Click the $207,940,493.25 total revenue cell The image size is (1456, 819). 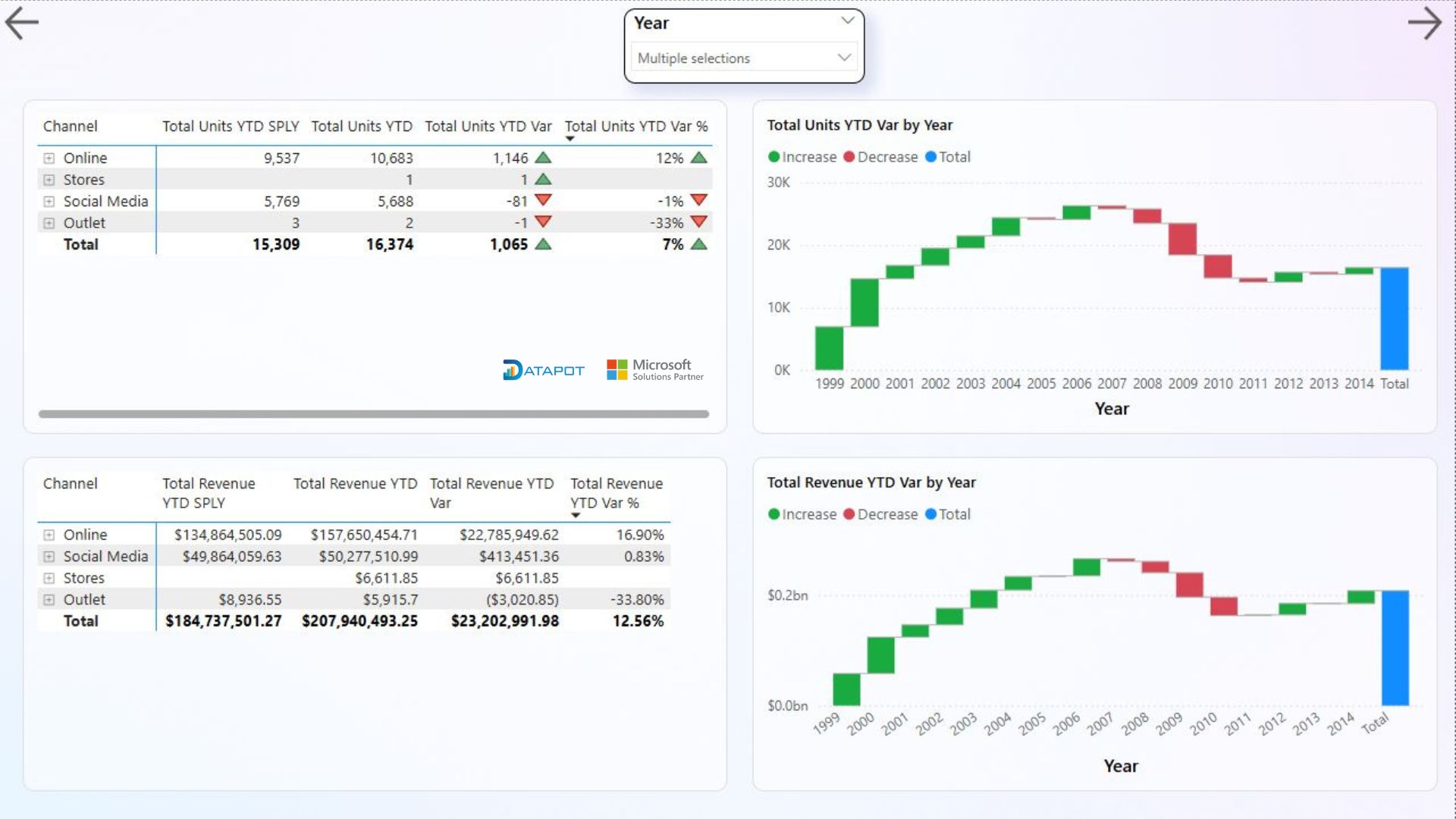[359, 621]
